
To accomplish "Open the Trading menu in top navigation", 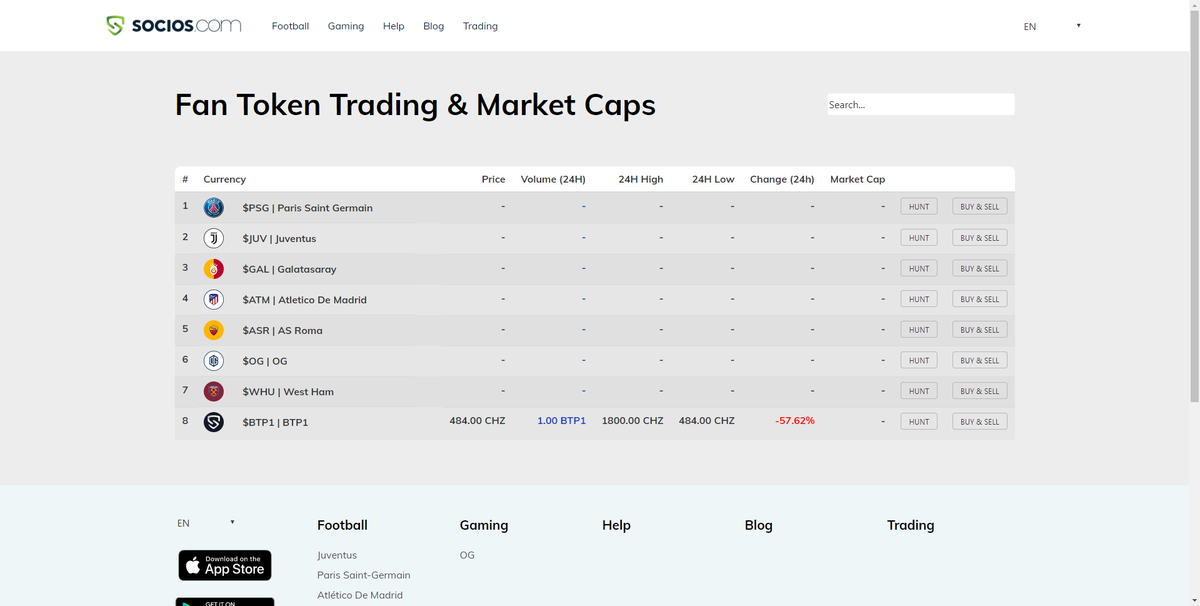I will (x=480, y=26).
